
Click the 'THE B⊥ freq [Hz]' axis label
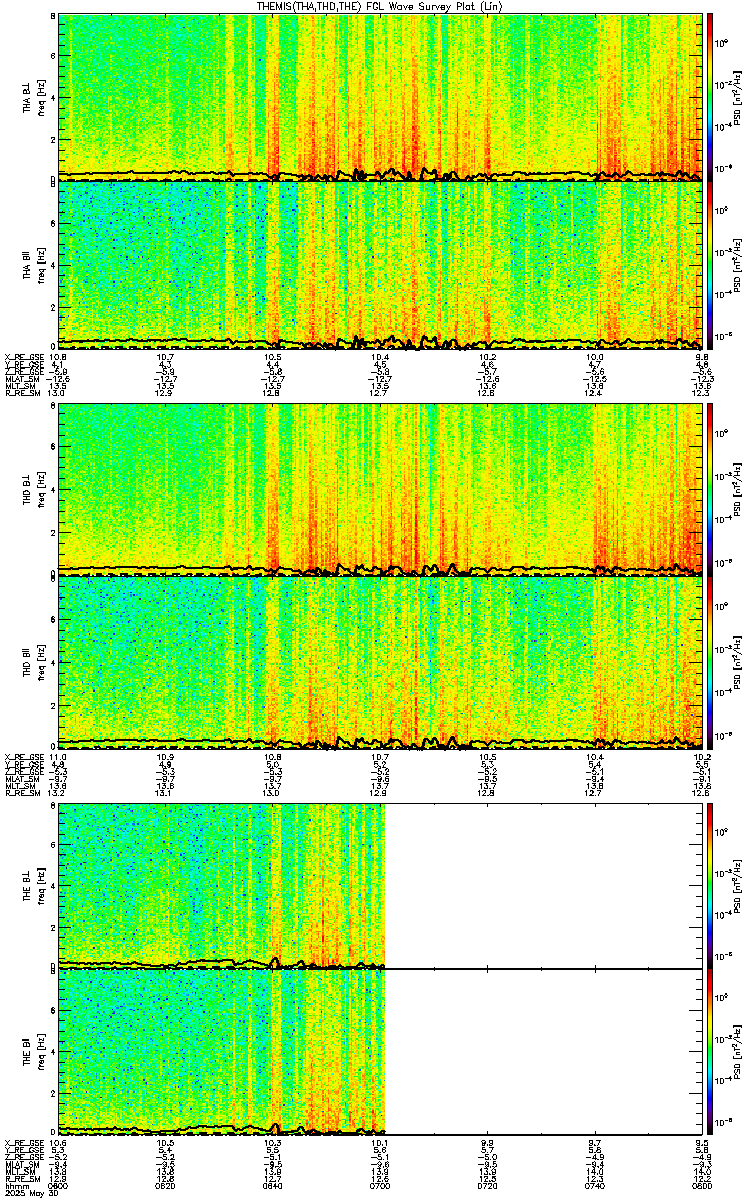pos(33,886)
